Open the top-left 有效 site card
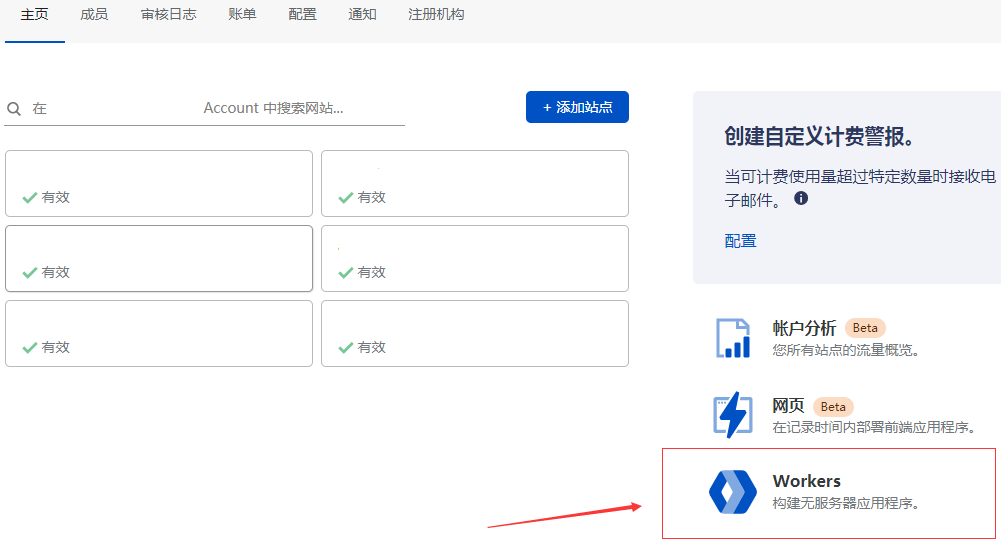Viewport: 1001px width, 545px height. point(159,183)
